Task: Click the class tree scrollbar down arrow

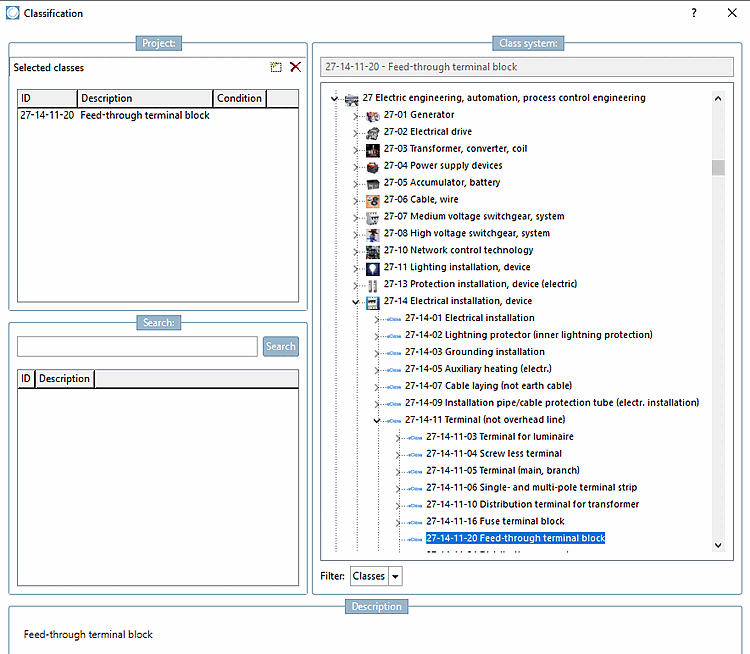Action: 718,545
